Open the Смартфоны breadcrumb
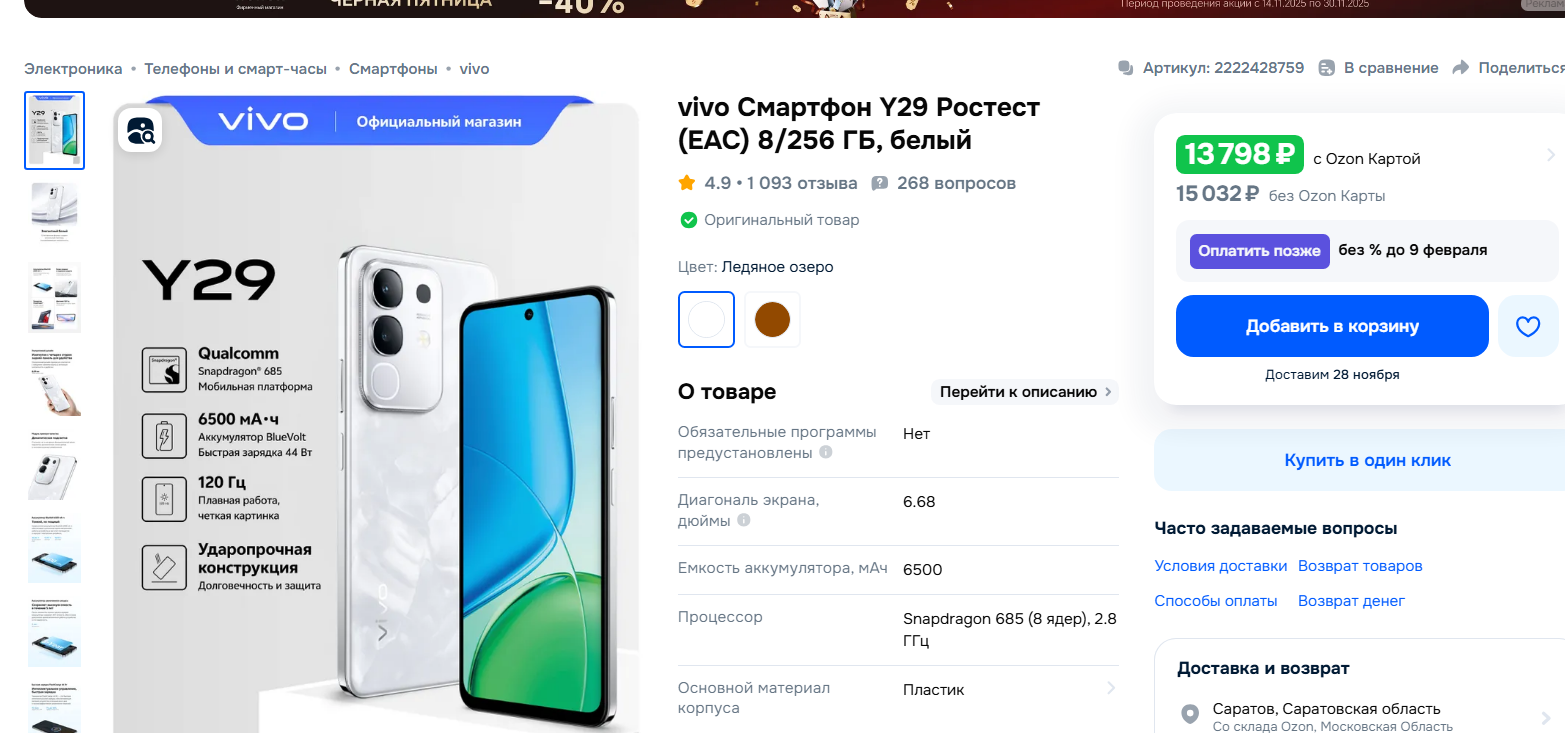The width and height of the screenshot is (1565, 733). pos(393,68)
